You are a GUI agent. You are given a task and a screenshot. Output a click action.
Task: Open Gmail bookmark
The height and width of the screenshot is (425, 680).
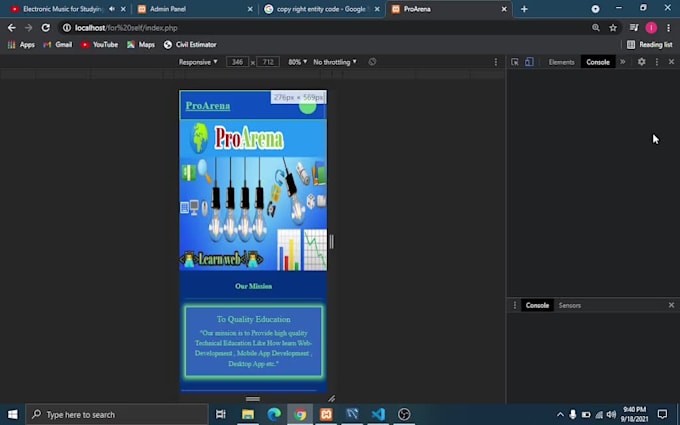coord(58,45)
